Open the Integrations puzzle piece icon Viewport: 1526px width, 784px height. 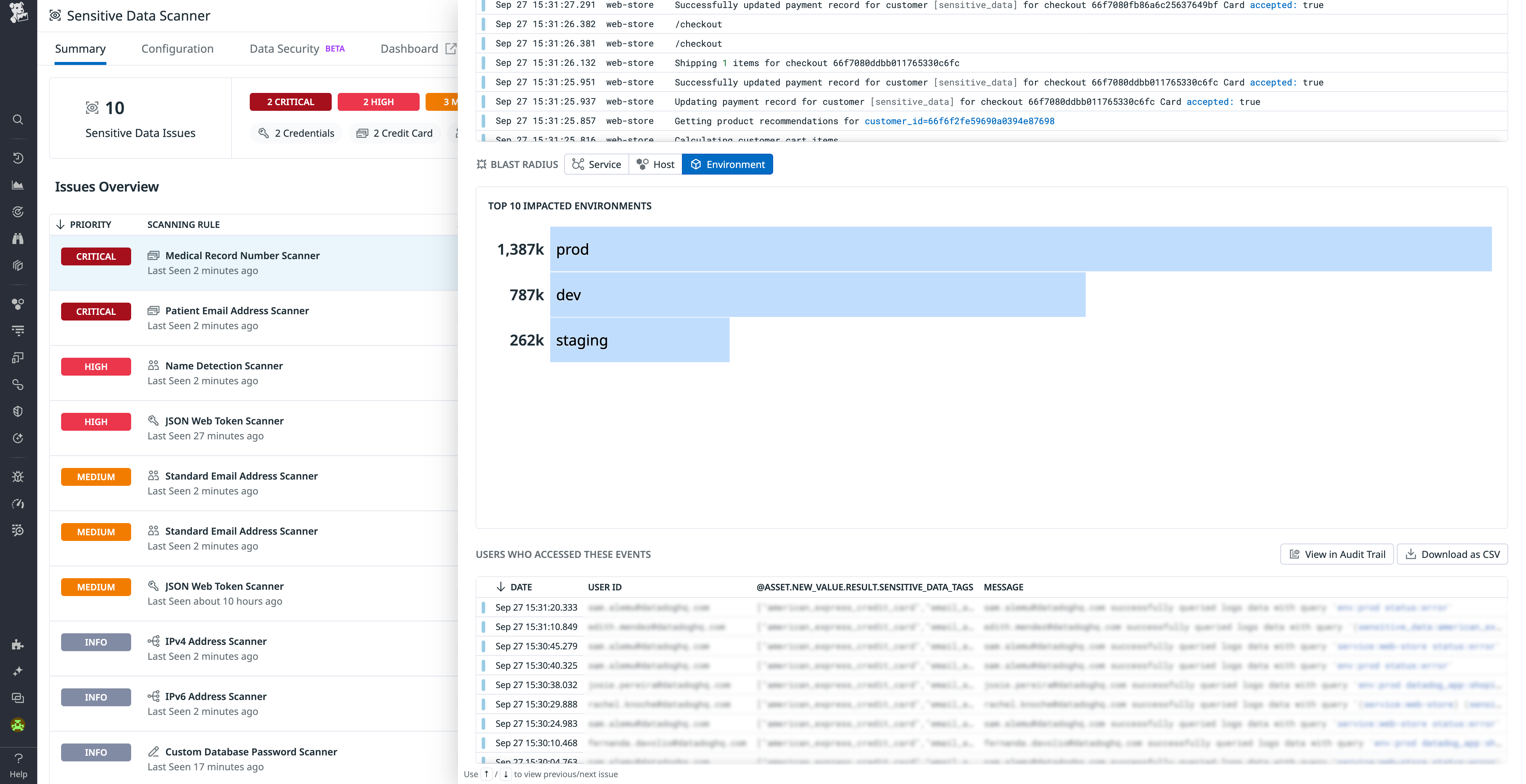pos(18,645)
